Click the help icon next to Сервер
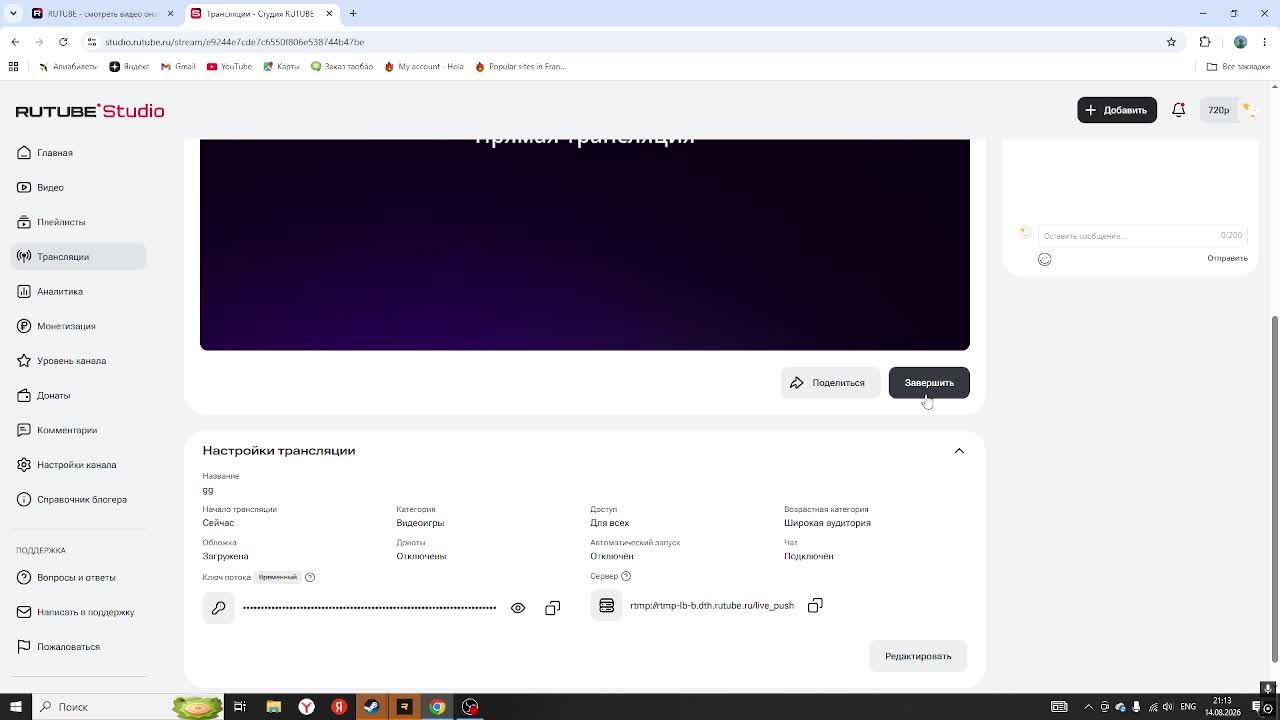This screenshot has width=1280, height=720. 626,576
